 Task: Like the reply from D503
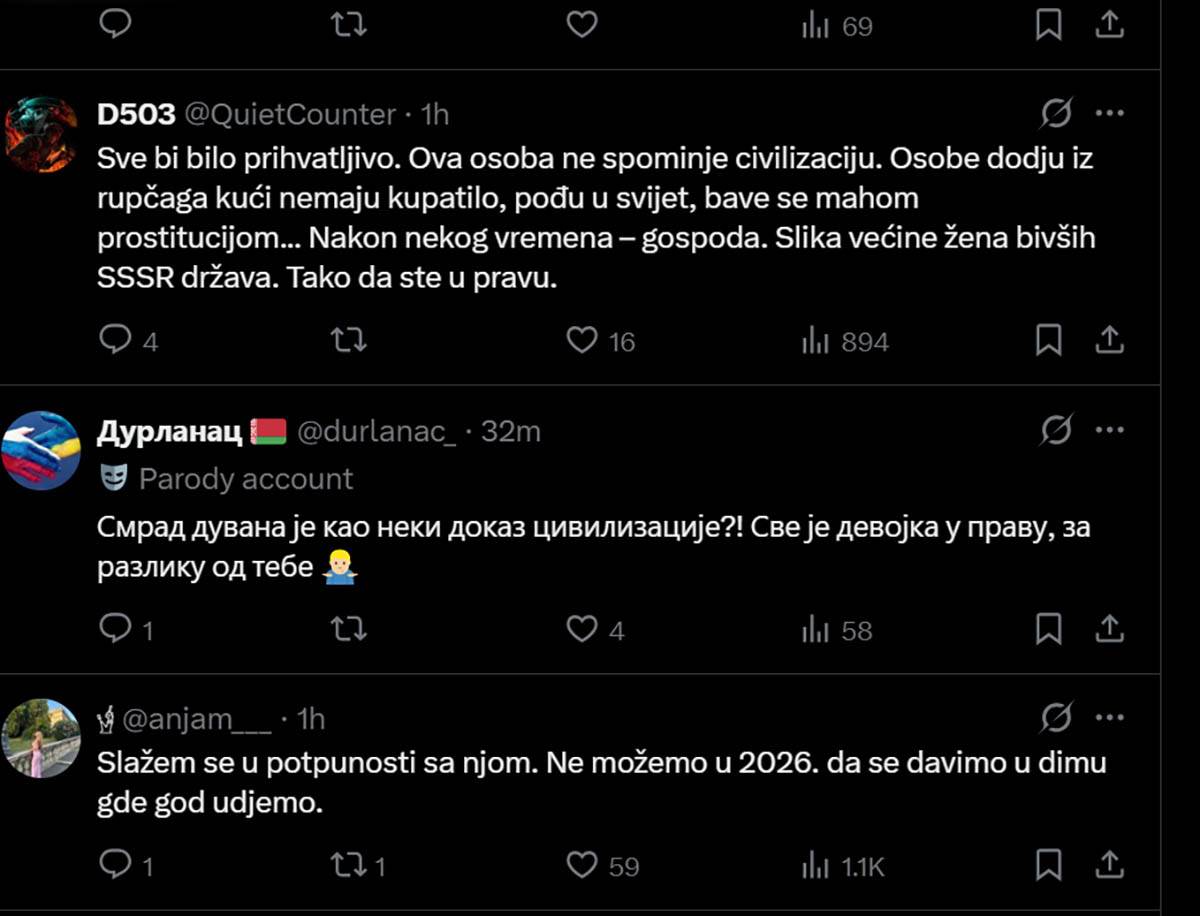click(581, 341)
